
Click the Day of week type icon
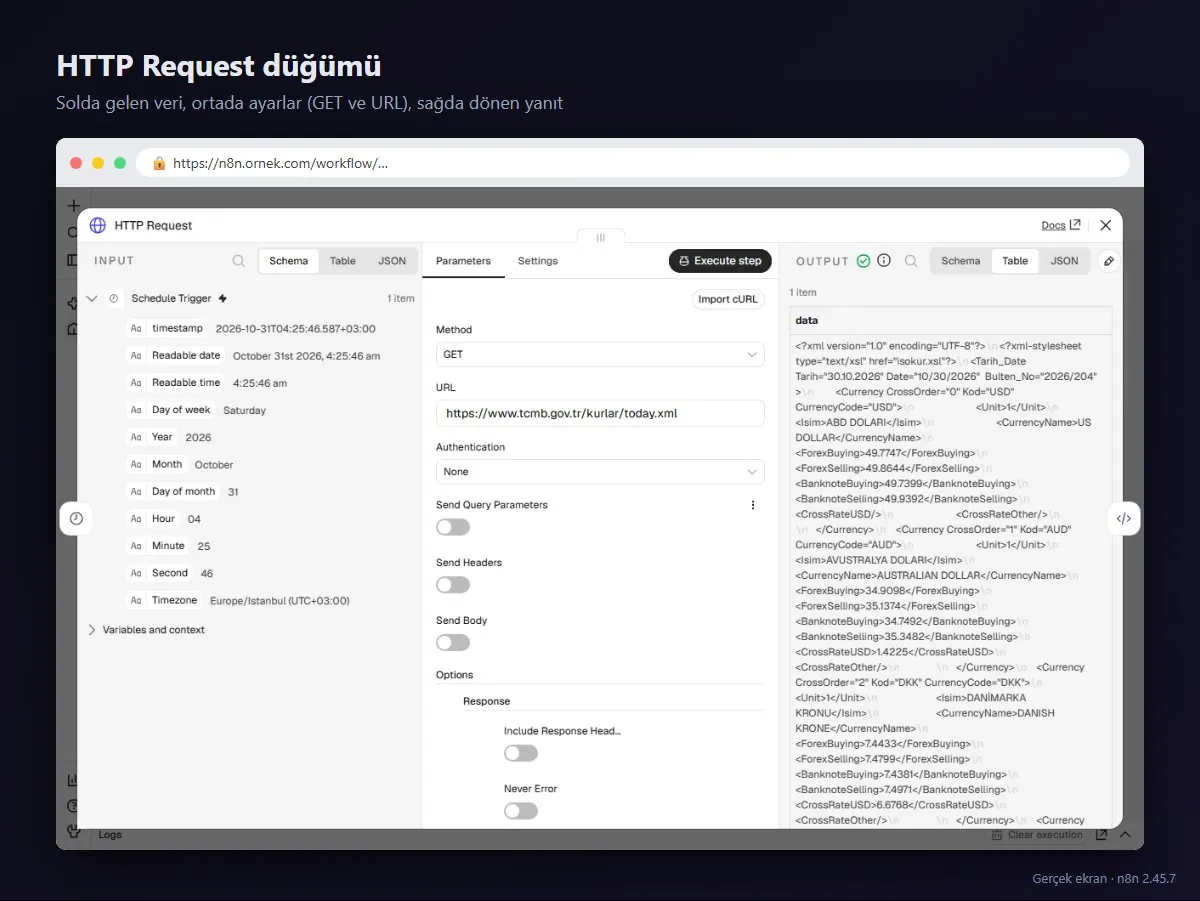(136, 410)
